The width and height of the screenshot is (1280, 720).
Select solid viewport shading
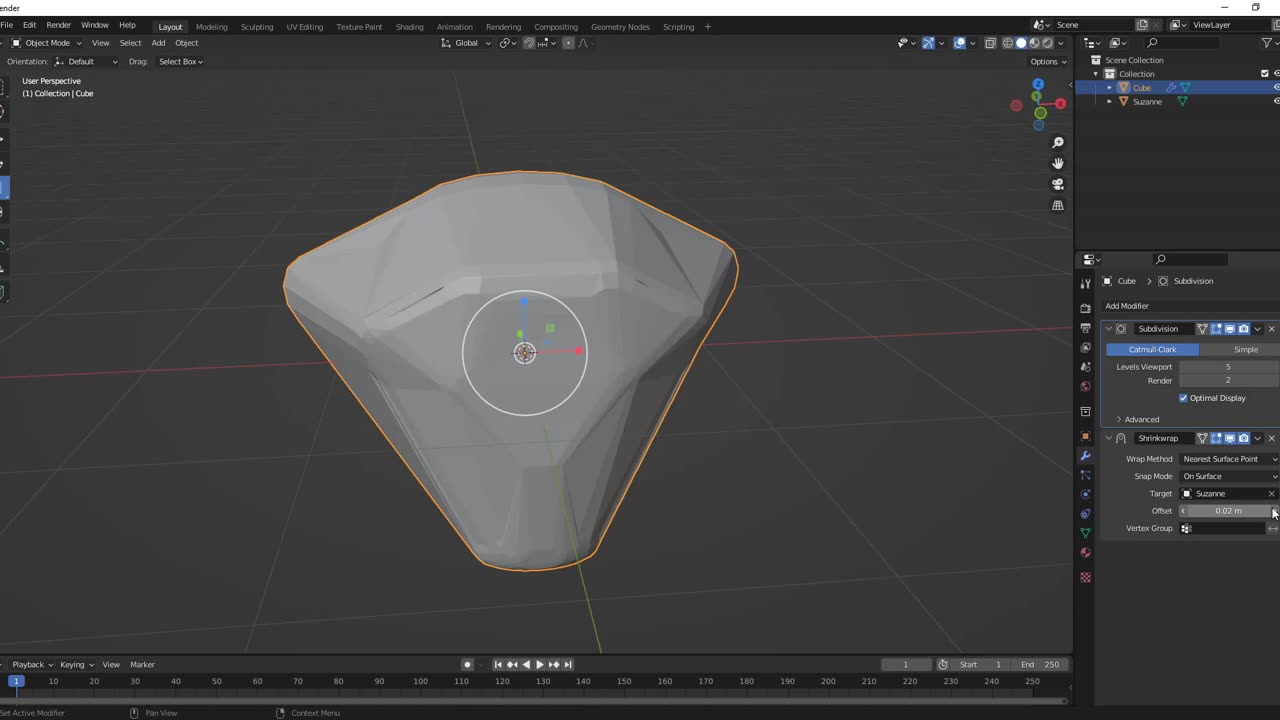1021,43
